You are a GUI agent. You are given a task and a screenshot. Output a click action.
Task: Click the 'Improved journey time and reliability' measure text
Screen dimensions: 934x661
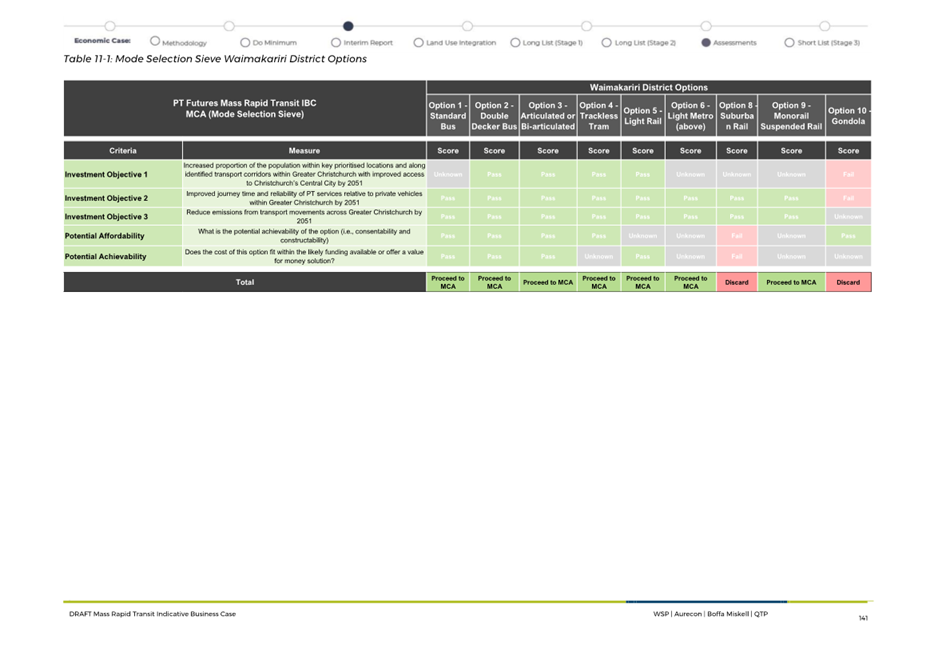304,198
